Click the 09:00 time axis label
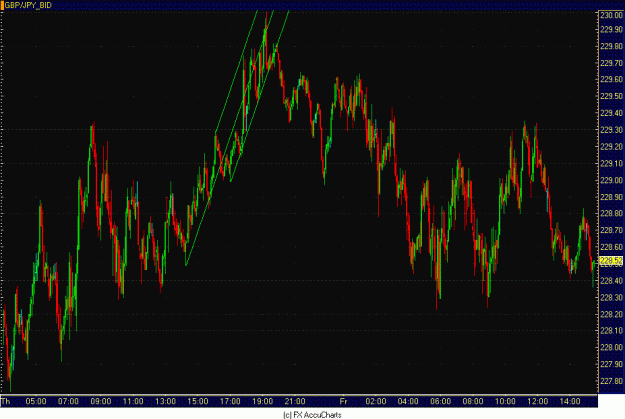 [101, 401]
